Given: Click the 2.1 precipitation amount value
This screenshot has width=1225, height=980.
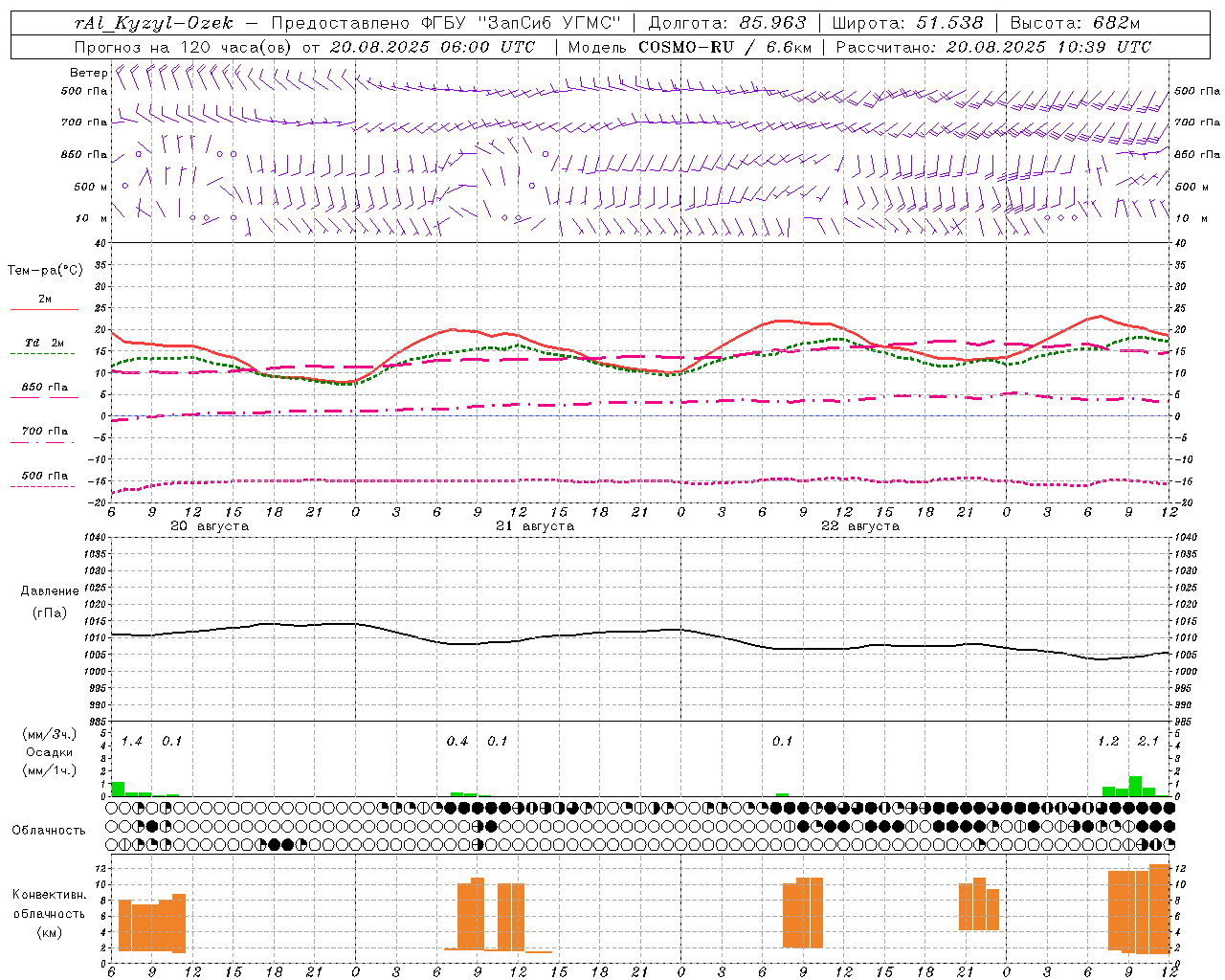Looking at the screenshot, I should (1148, 742).
